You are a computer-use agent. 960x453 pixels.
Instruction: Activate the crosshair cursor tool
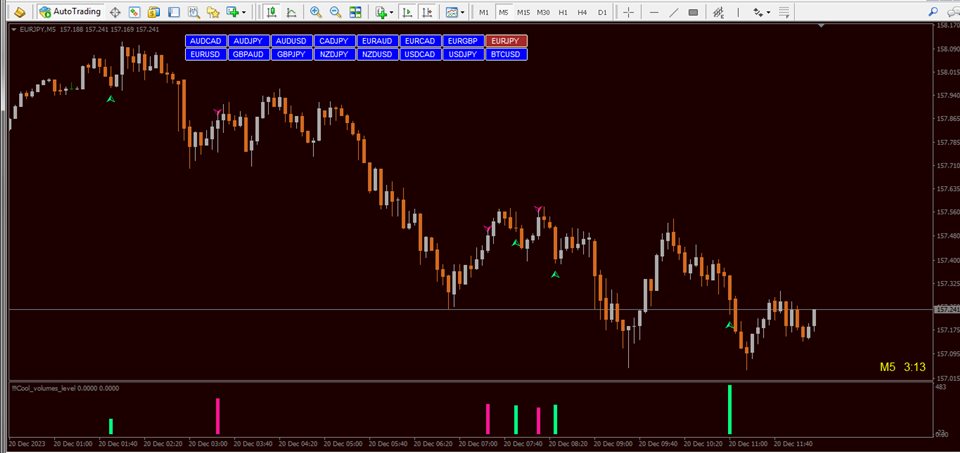tap(628, 12)
